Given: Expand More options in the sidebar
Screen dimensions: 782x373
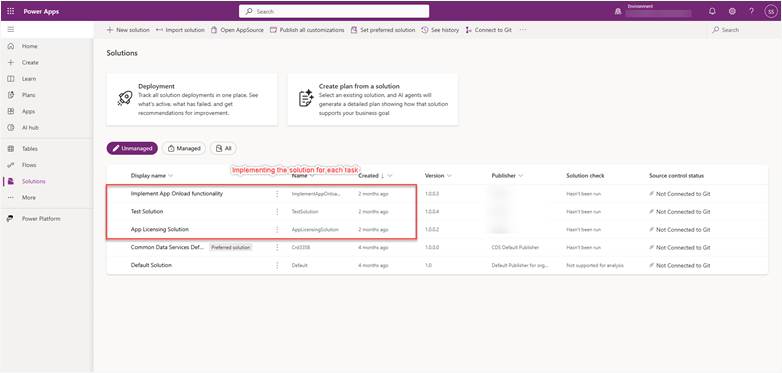Looking at the screenshot, I should [28, 197].
